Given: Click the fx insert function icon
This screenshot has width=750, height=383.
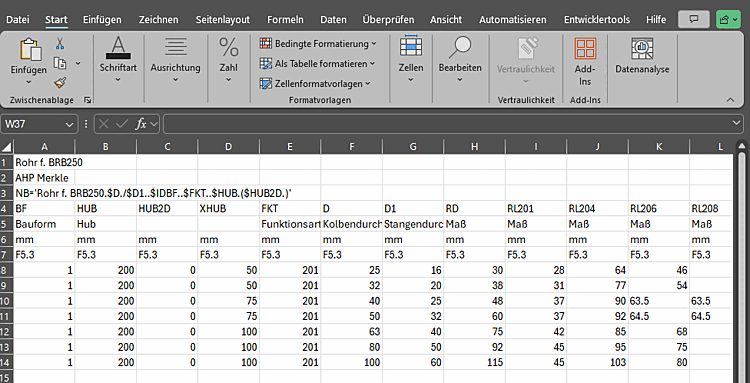Looking at the screenshot, I should point(141,124).
